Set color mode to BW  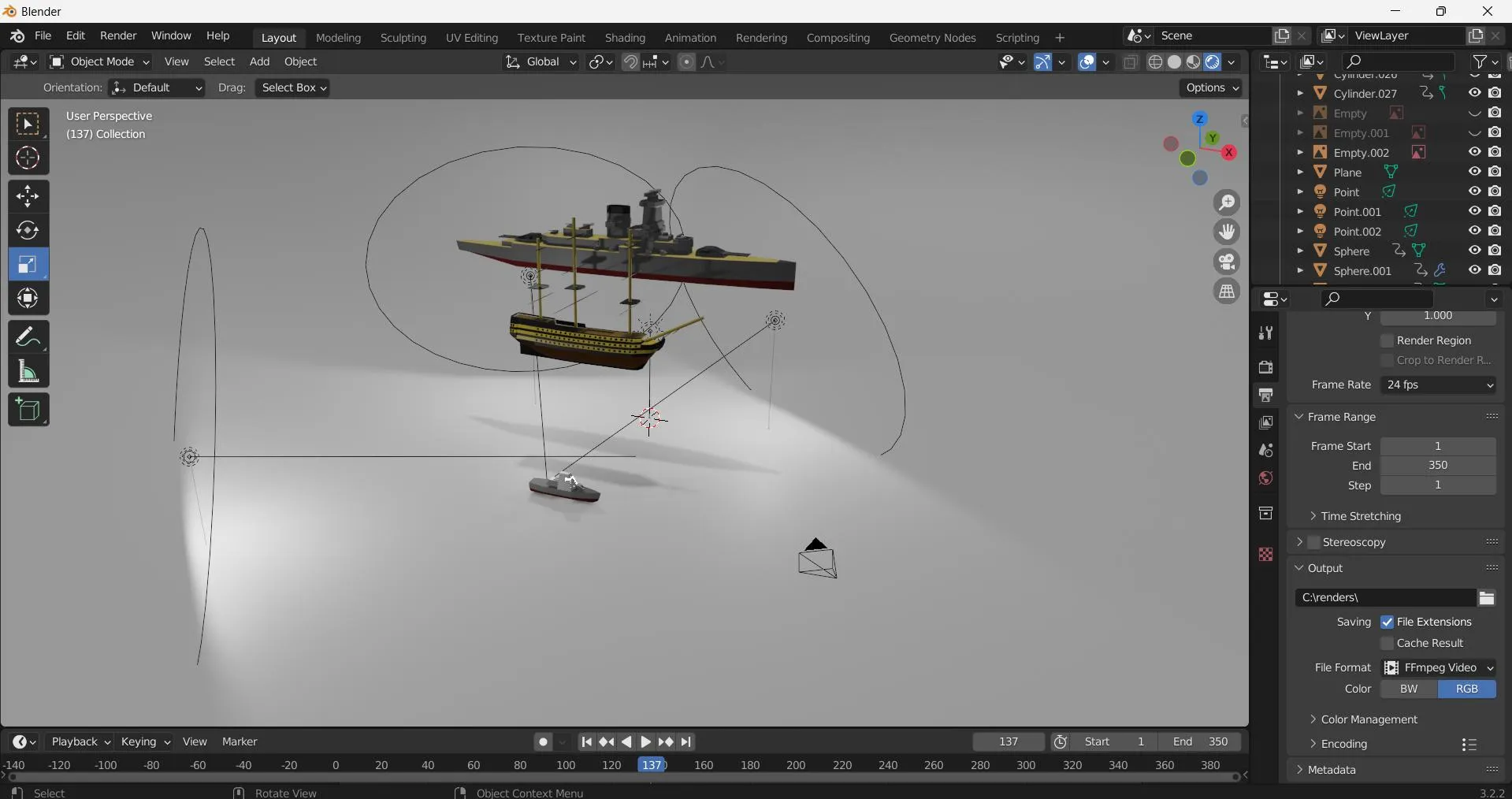pos(1409,689)
